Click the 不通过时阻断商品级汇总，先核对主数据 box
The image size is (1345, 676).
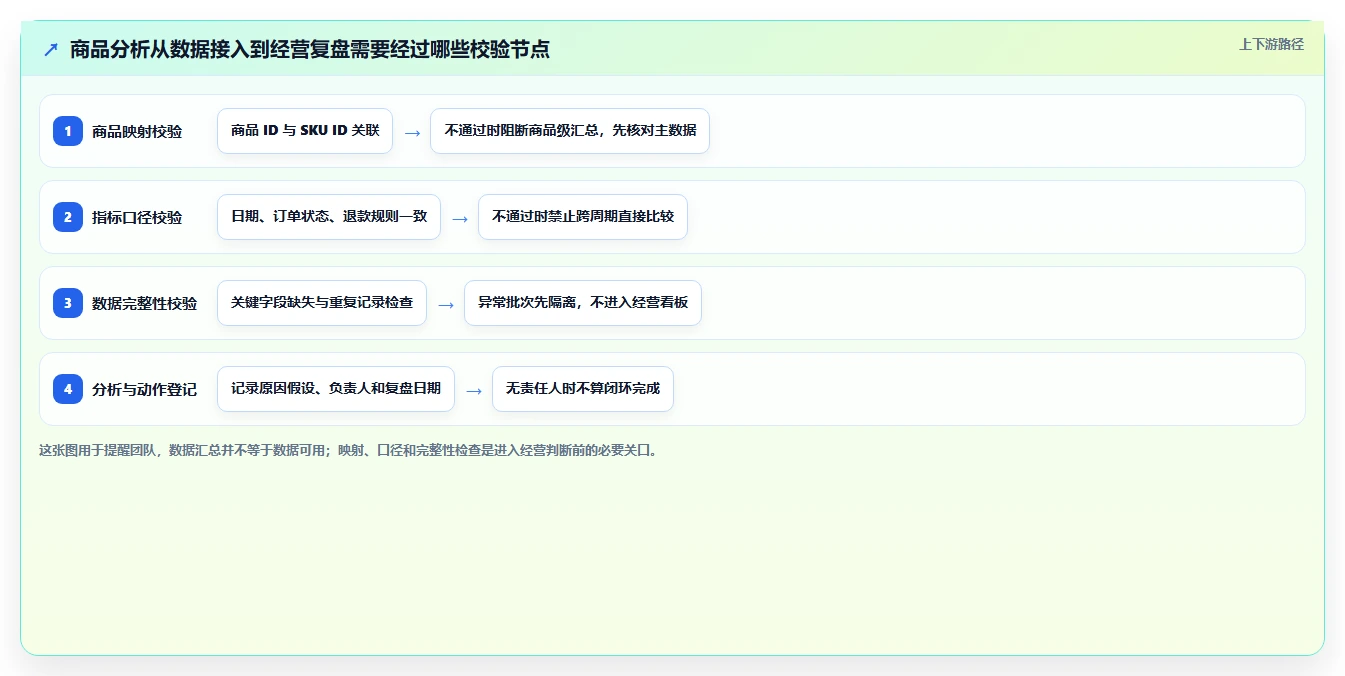click(x=570, y=131)
